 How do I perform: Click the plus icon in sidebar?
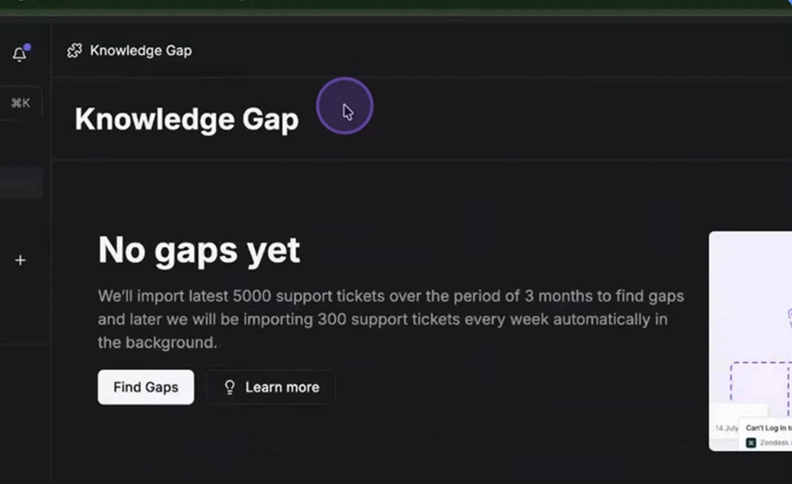20,260
